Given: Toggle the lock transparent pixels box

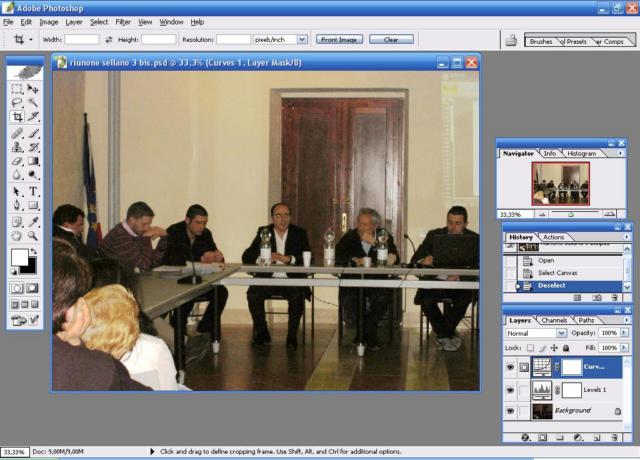Looking at the screenshot, I should (531, 347).
